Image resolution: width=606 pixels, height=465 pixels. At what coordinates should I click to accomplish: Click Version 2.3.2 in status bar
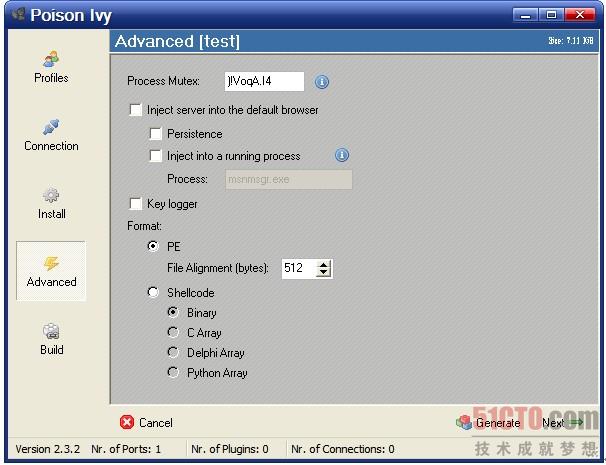[x=48, y=449]
